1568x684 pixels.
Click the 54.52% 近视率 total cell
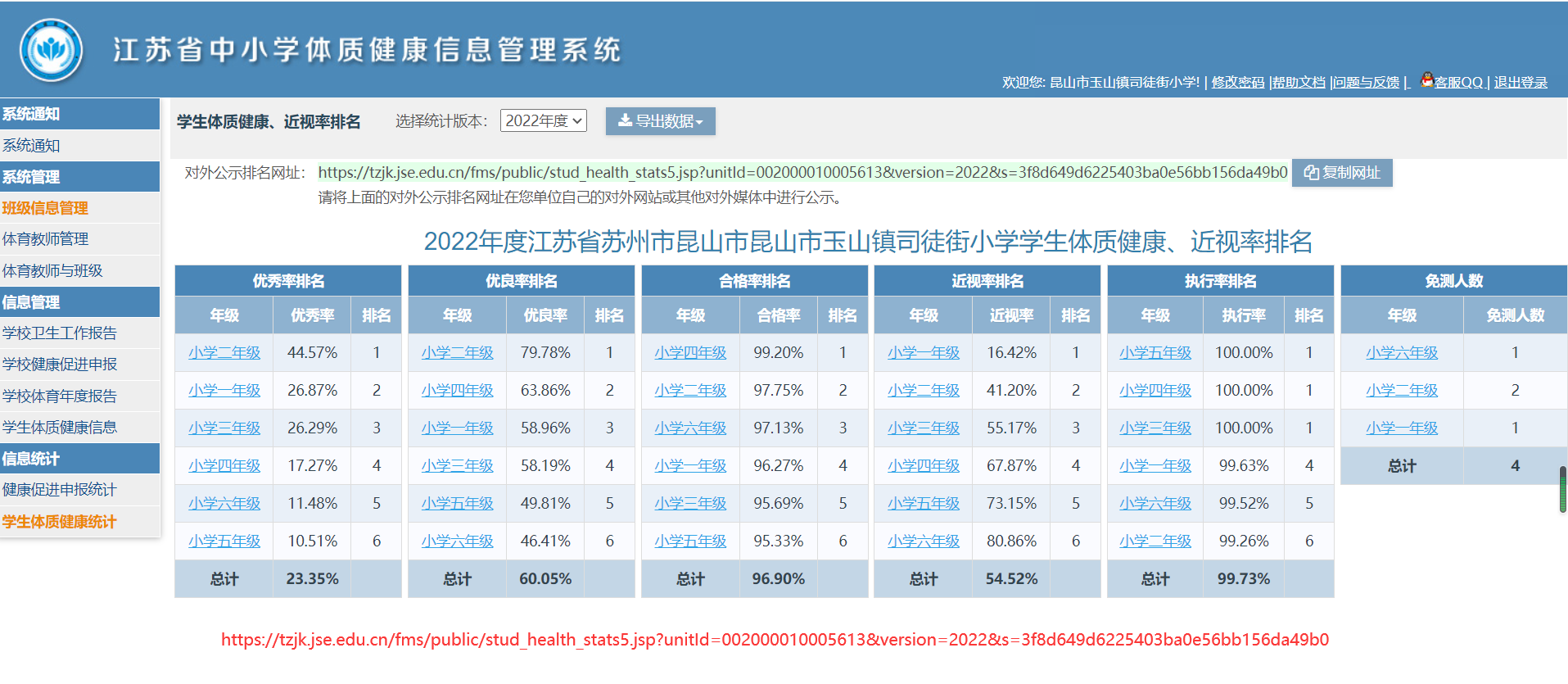click(1011, 579)
